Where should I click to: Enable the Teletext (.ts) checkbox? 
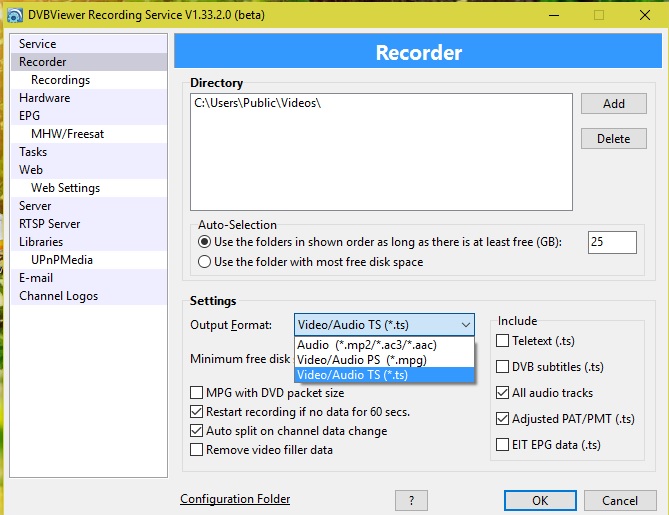(503, 341)
